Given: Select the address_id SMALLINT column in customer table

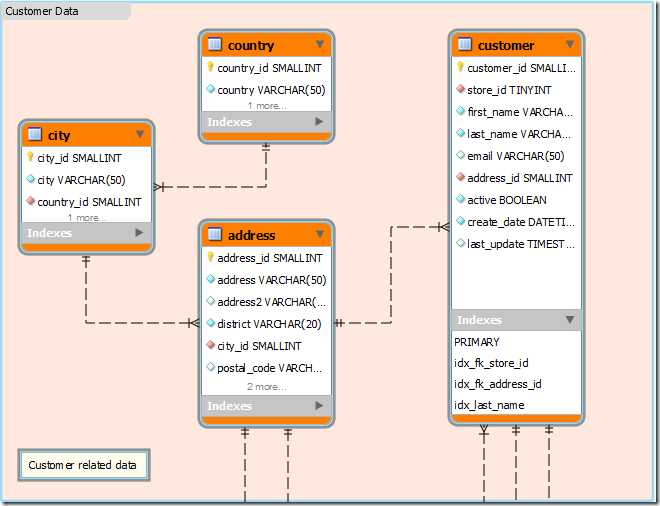Looking at the screenshot, I should point(516,178).
